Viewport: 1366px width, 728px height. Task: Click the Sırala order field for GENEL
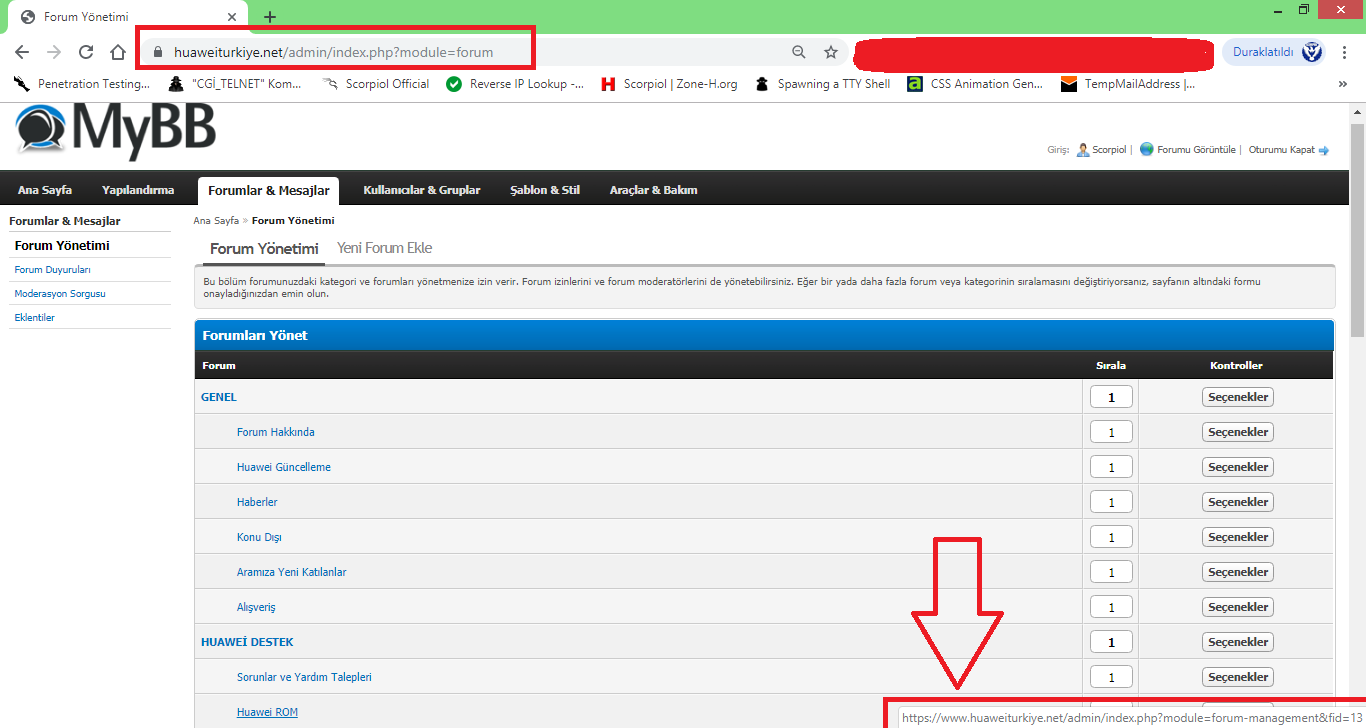(x=1111, y=397)
